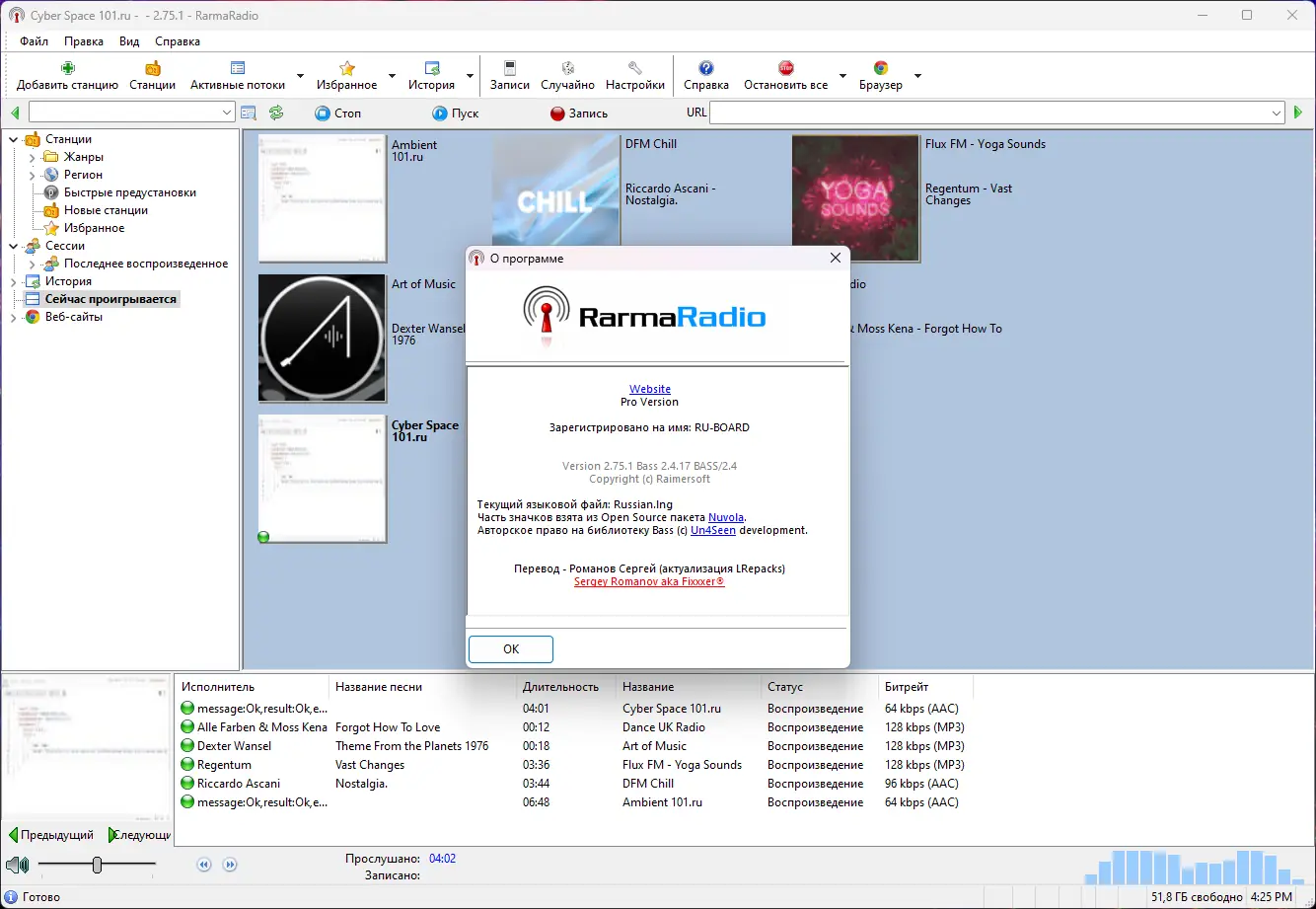1316x909 pixels.
Task: Open the Вид menu
Action: (128, 41)
